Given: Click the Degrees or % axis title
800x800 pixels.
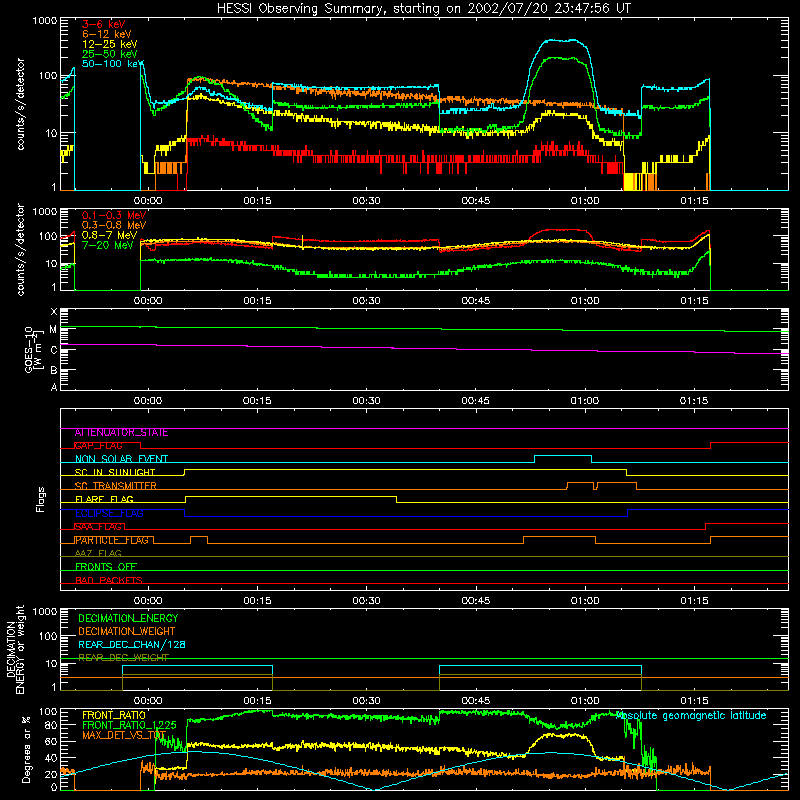Looking at the screenshot, I should (27, 749).
